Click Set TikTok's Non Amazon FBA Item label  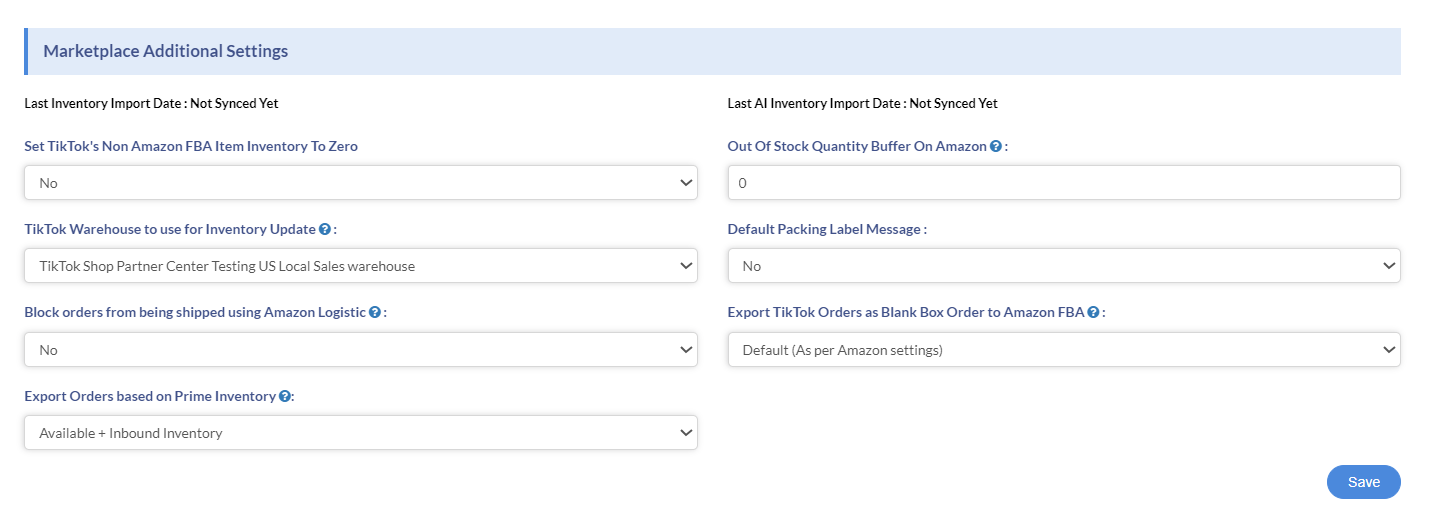point(191,146)
